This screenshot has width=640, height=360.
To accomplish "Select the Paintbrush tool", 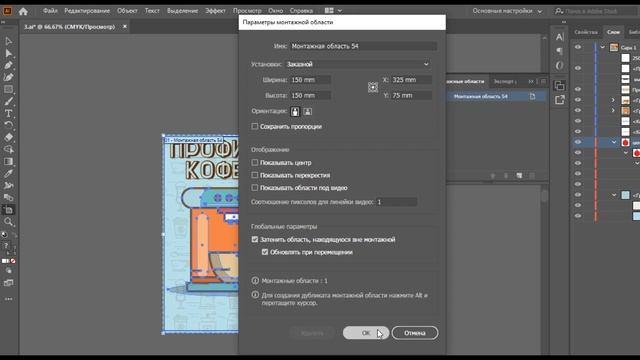I will tap(9, 101).
